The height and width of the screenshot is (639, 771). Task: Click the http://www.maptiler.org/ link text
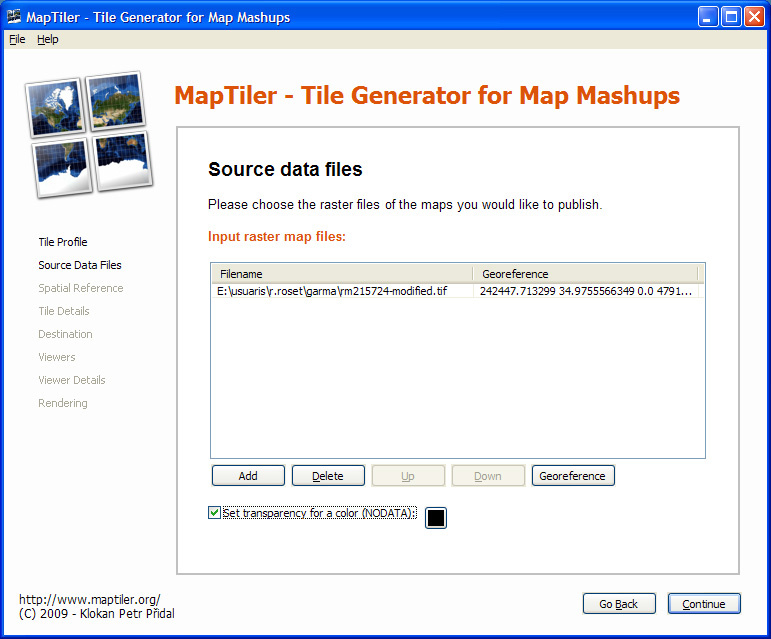(89, 600)
